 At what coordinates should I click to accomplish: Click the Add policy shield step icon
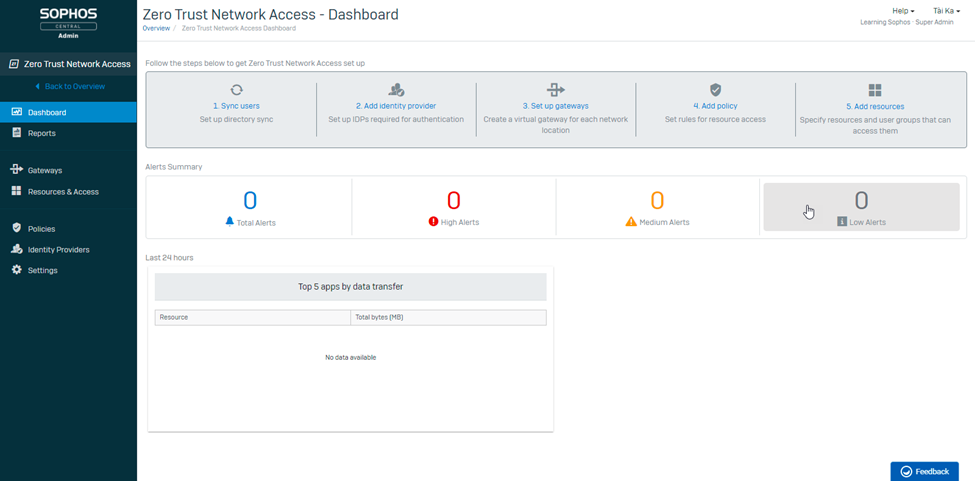tap(715, 89)
